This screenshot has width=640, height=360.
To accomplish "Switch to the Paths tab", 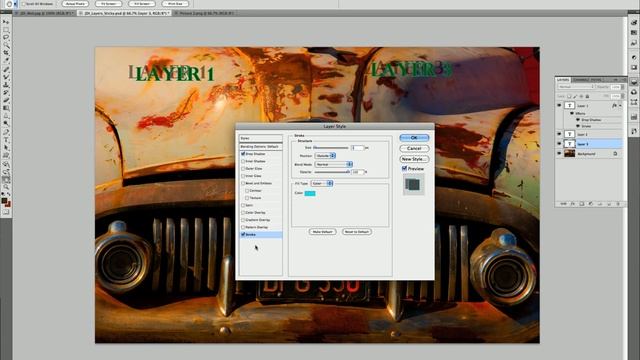I will coord(596,80).
